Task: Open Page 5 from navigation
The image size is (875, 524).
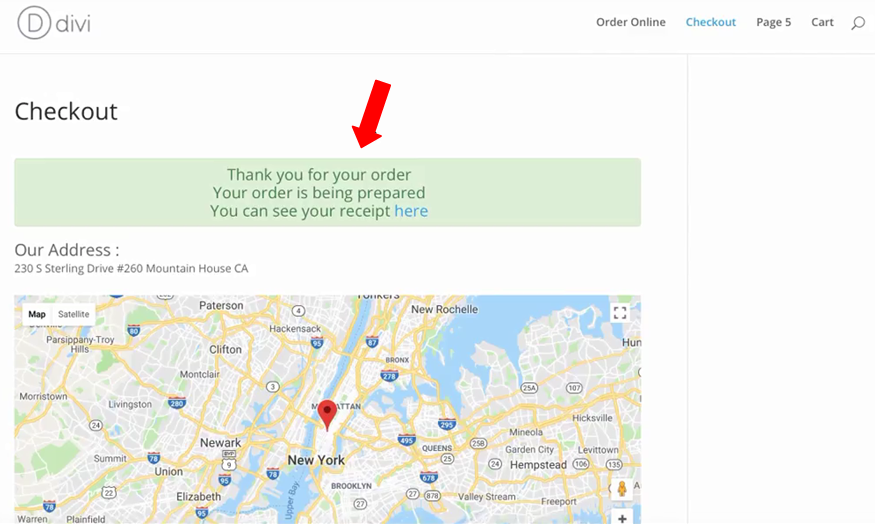Action: coord(773,22)
